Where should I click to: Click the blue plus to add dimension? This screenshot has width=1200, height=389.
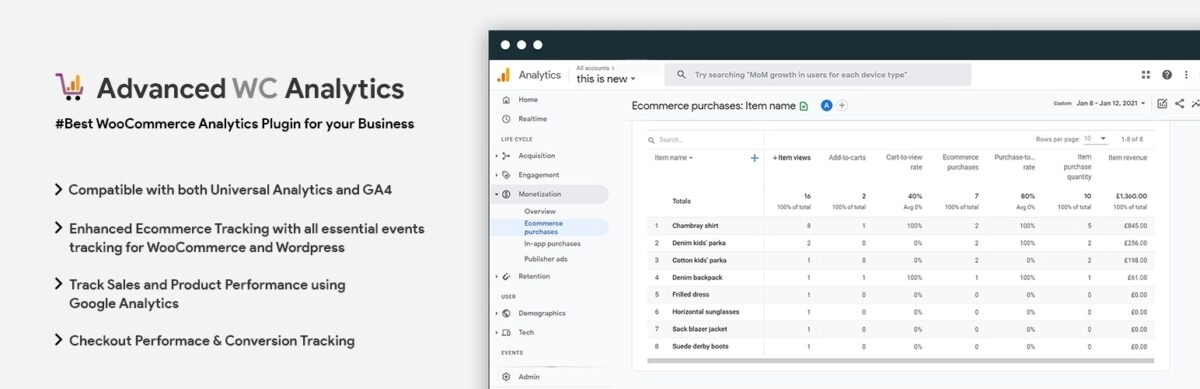click(x=754, y=158)
